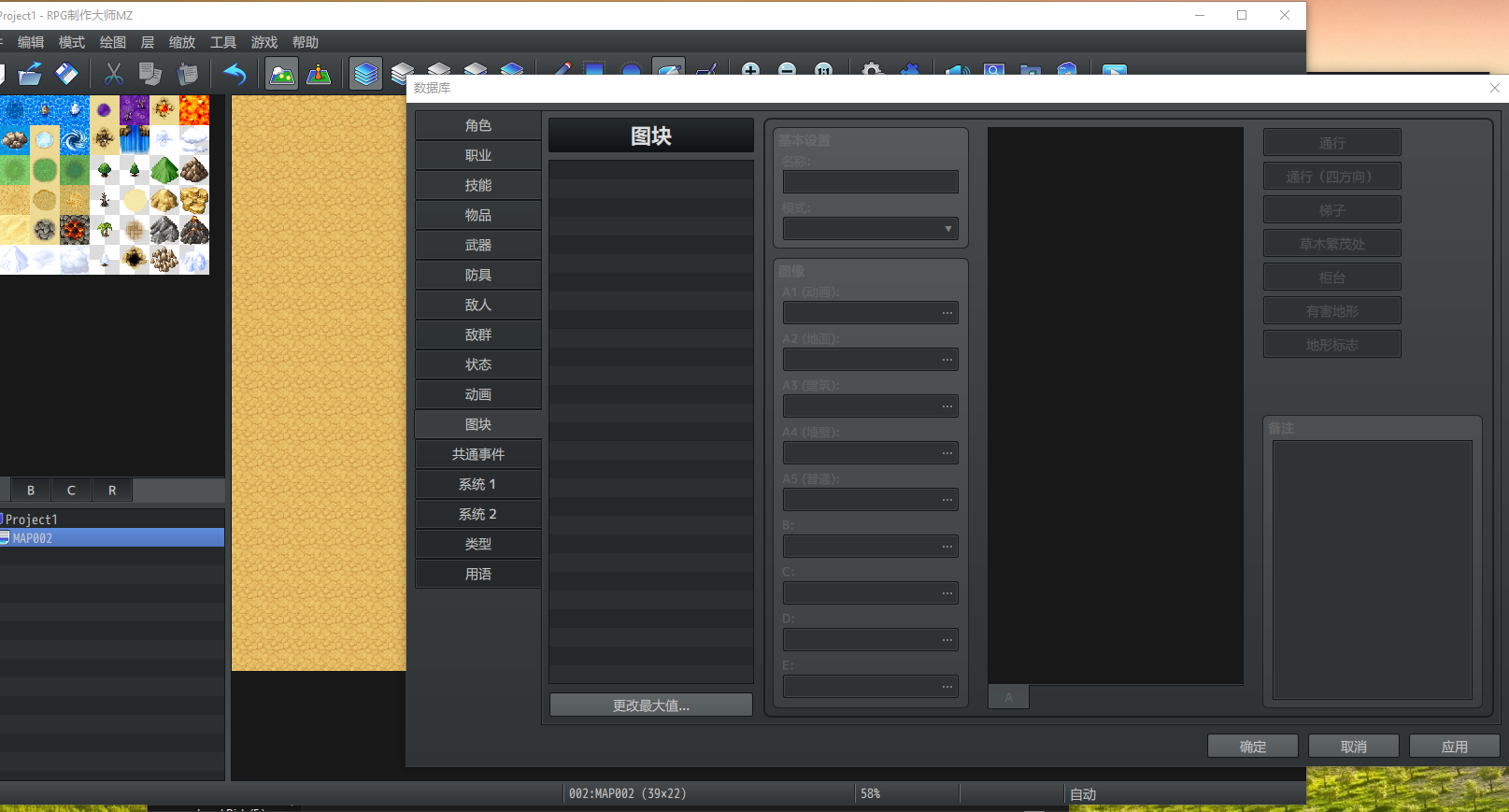Open the 游戏 menu
The width and height of the screenshot is (1509, 812).
264,42
